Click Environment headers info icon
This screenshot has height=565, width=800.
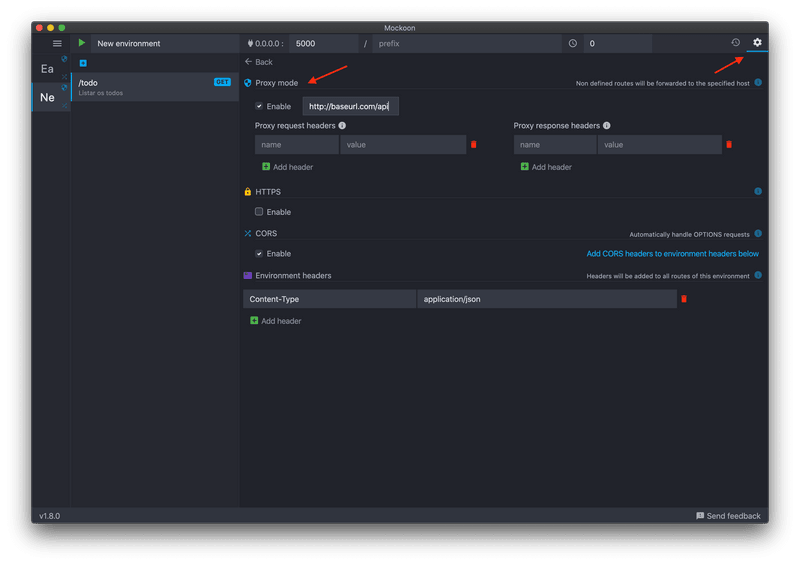point(758,276)
